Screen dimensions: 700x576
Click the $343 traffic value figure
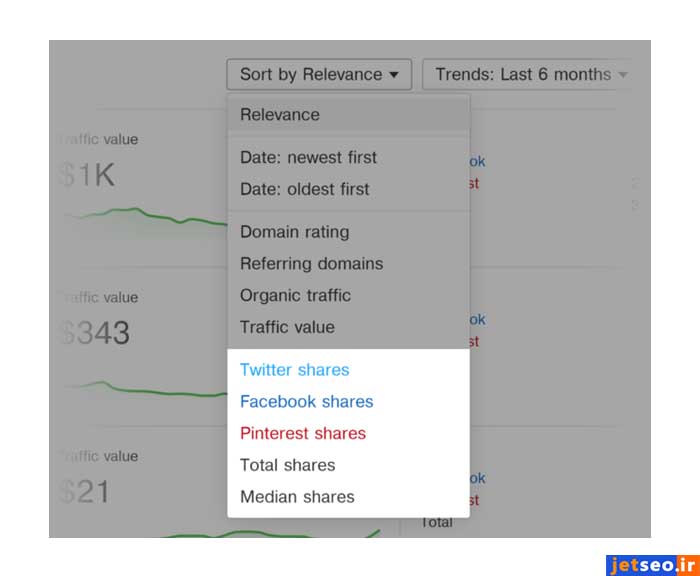tap(94, 333)
